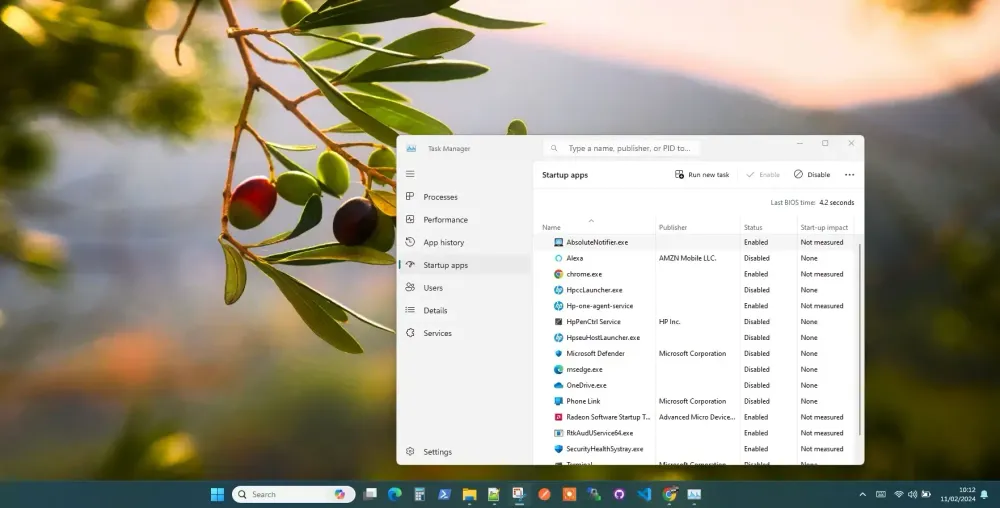Click the OneDrive.exe cloud icon

point(559,386)
